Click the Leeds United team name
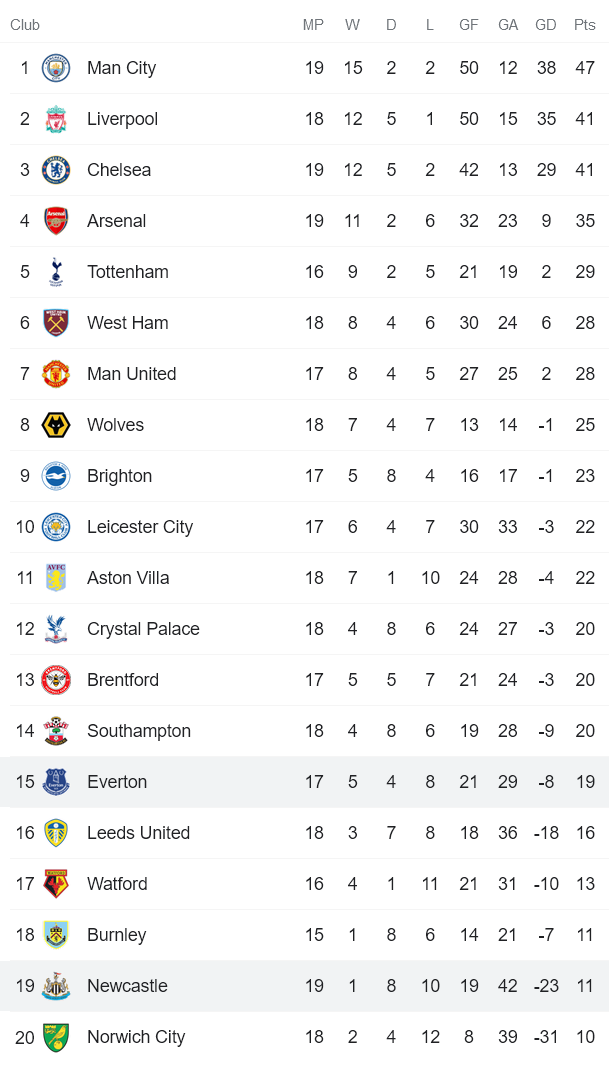 pyautogui.click(x=138, y=833)
